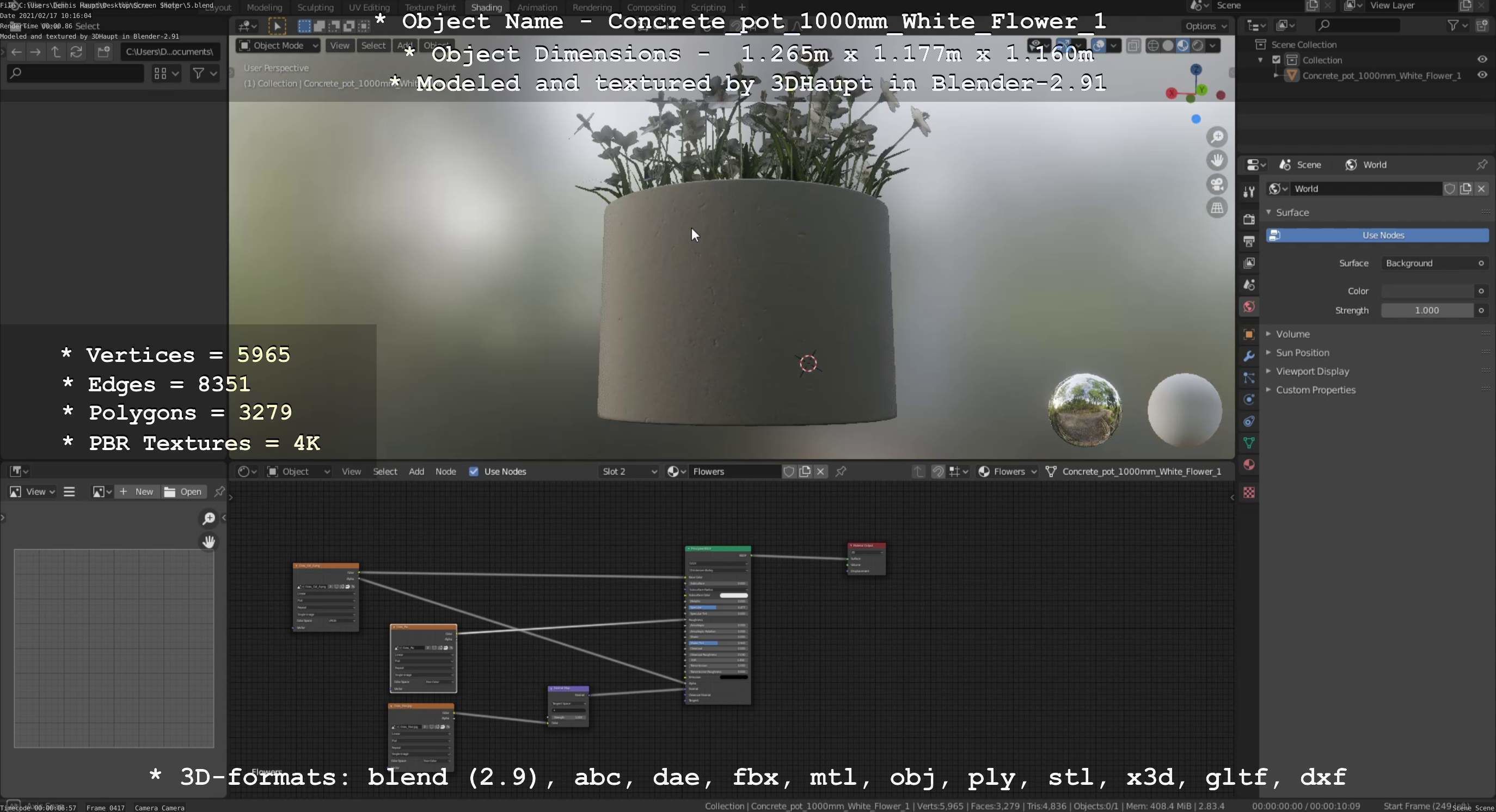Click the refresh icon in file browser
This screenshot has width=1496, height=812.
click(76, 52)
